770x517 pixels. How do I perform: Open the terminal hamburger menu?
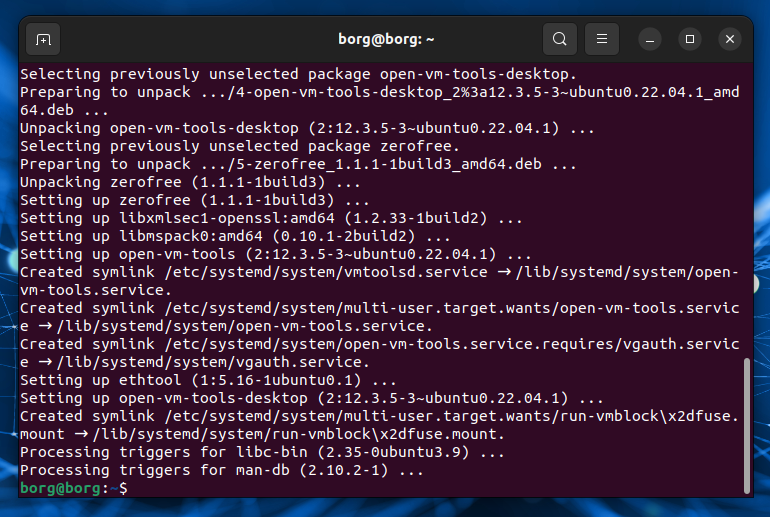click(602, 39)
